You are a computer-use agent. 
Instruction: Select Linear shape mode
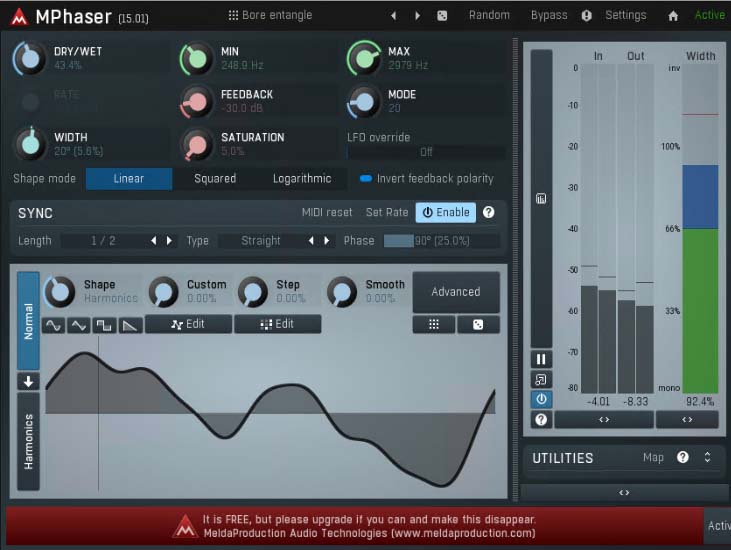(x=129, y=179)
